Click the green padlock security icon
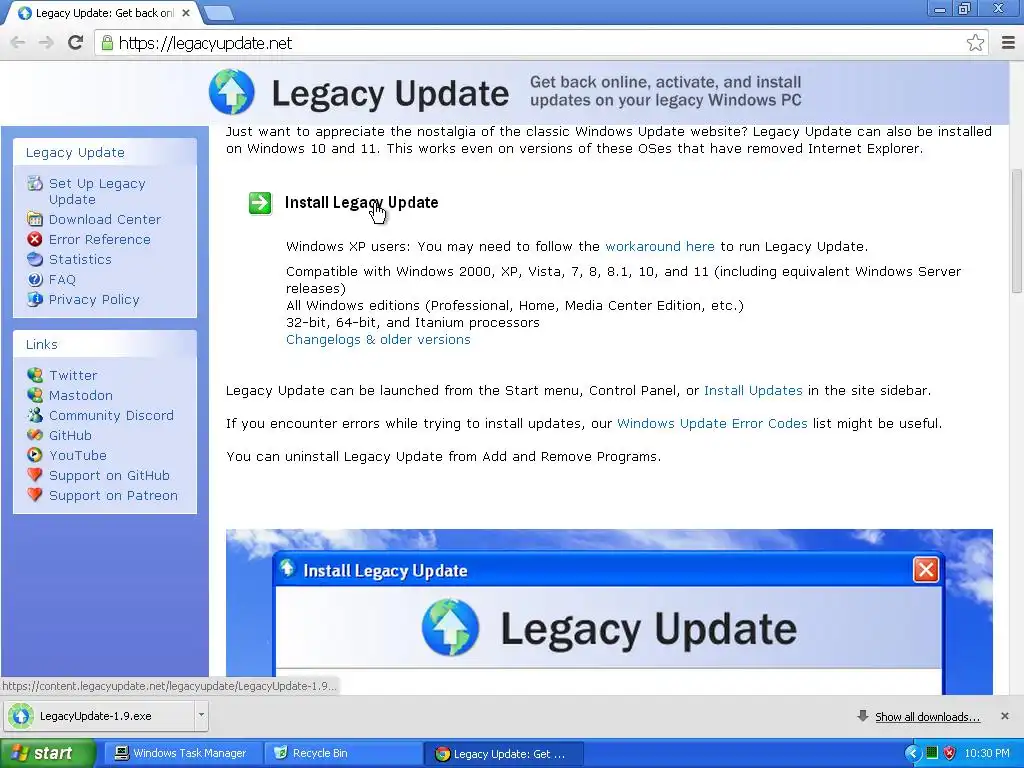This screenshot has height=768, width=1024. [107, 43]
